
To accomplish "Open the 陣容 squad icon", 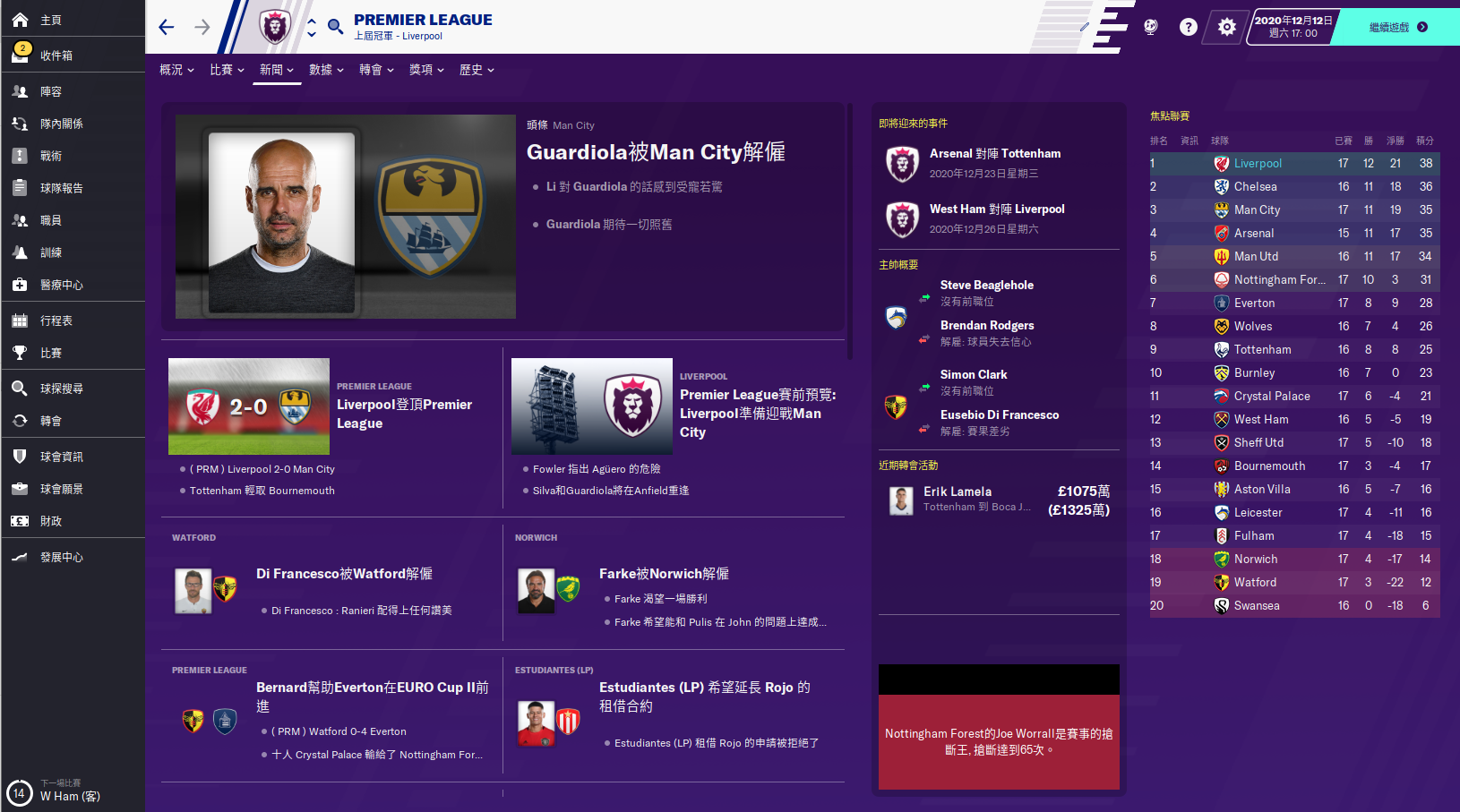I will [x=20, y=91].
